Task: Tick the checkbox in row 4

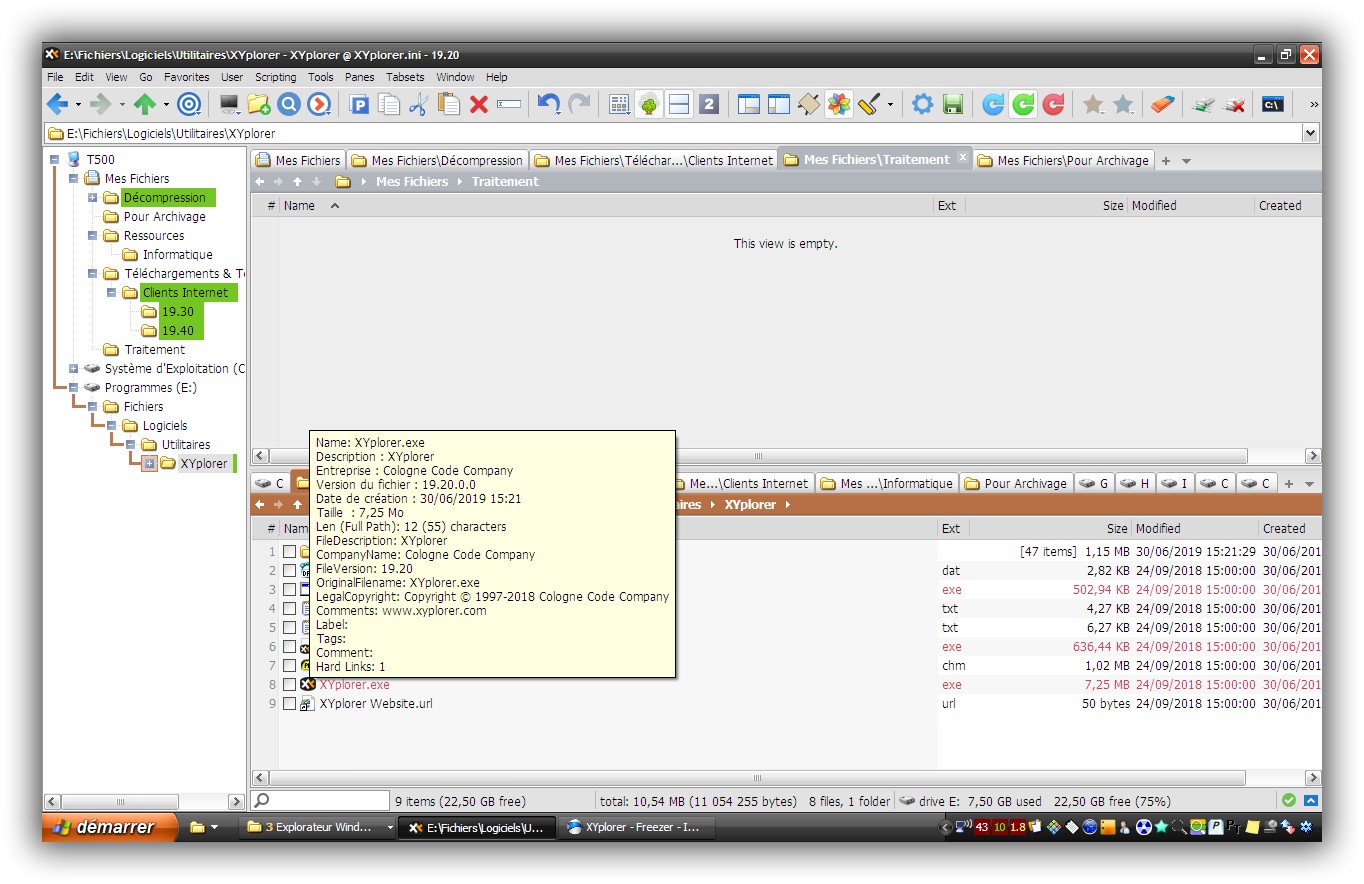Action: 289,608
